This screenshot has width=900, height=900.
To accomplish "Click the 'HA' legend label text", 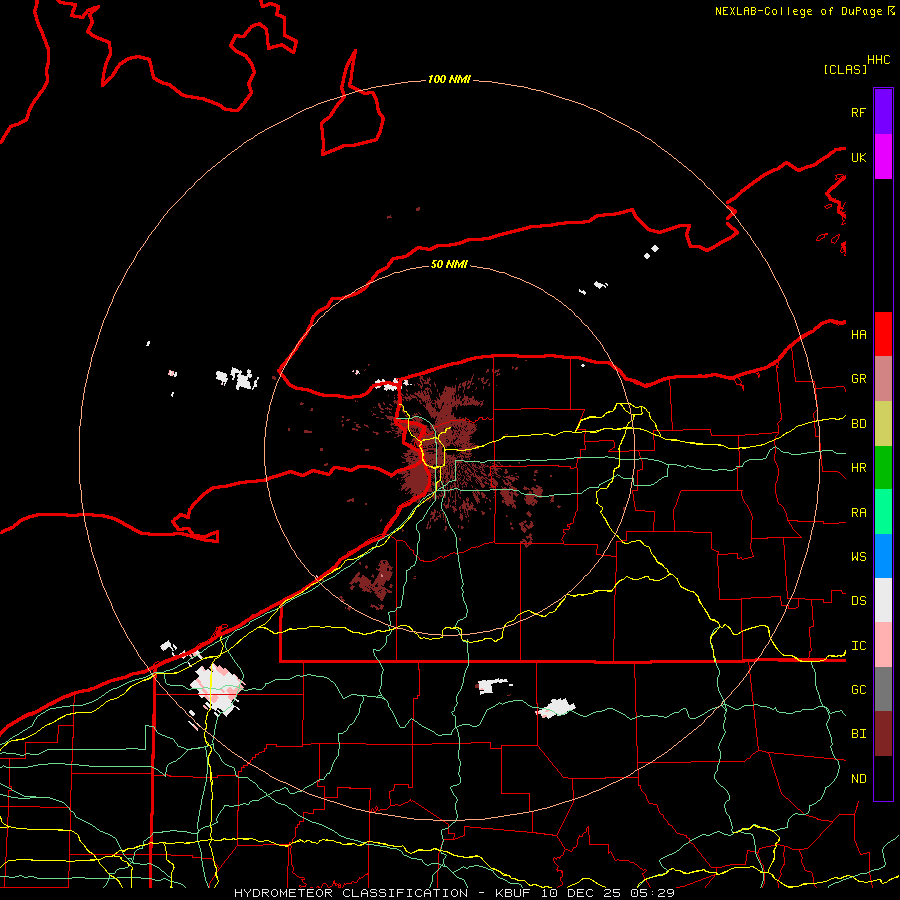I will (858, 335).
